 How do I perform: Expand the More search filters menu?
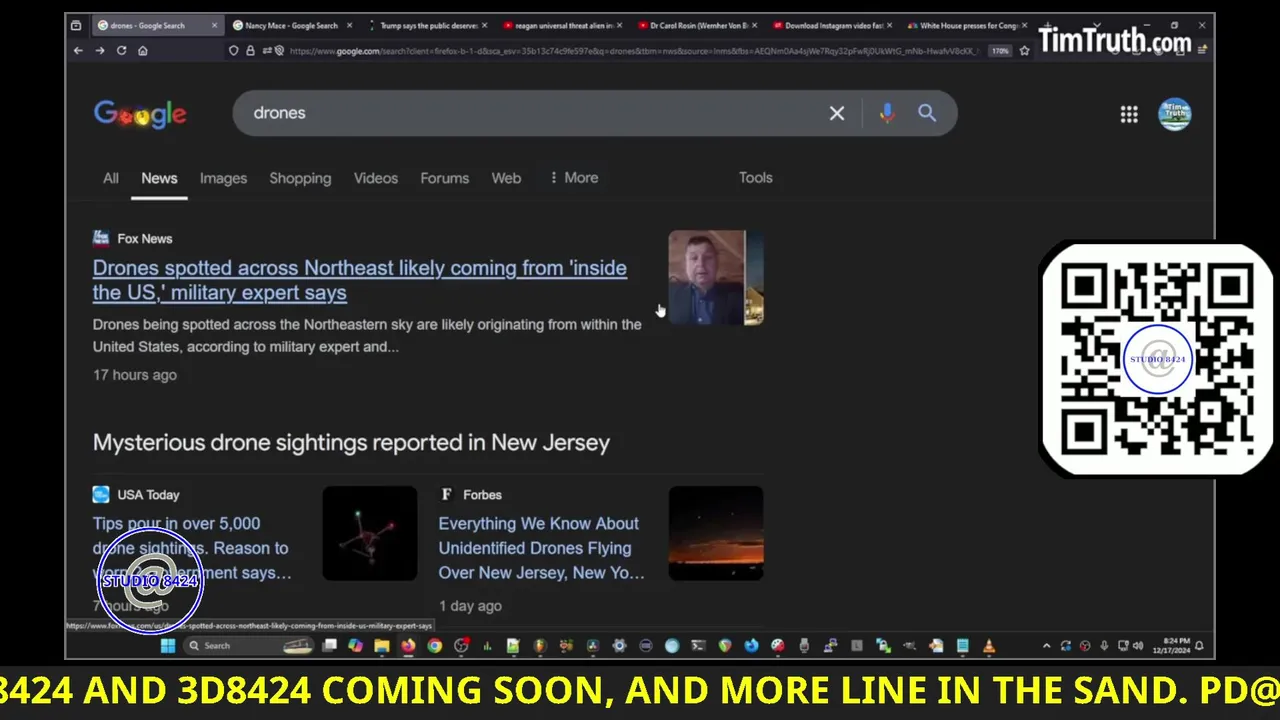coord(574,178)
